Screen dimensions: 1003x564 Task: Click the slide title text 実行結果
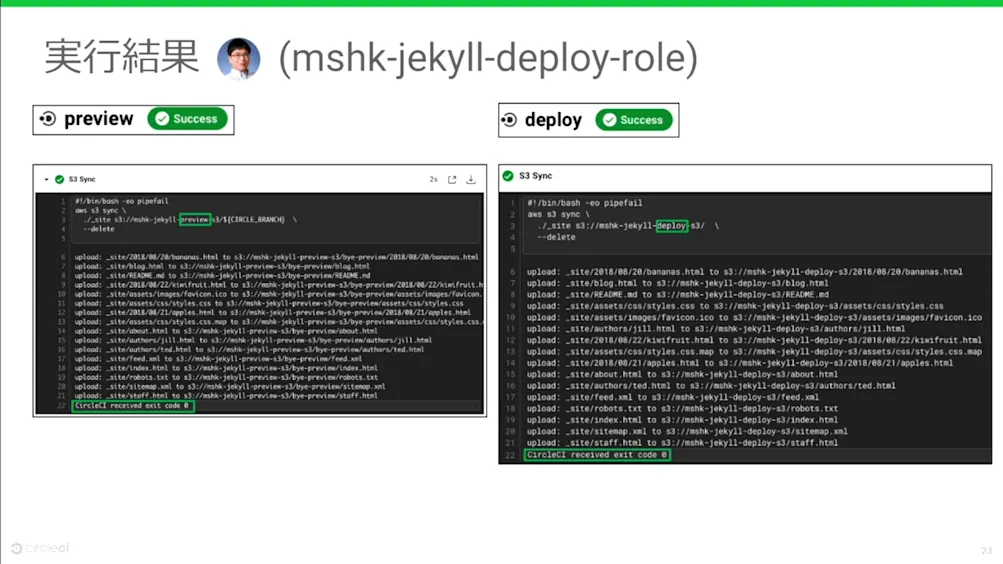tap(122, 57)
